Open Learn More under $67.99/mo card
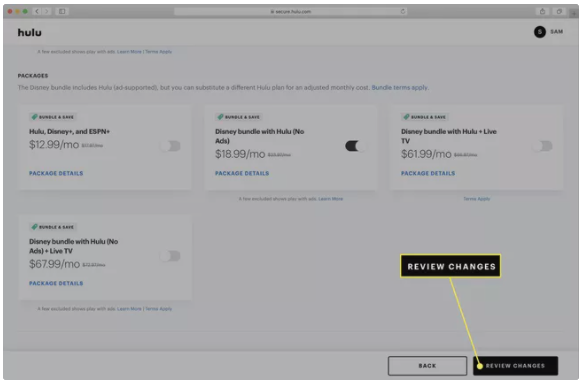Image resolution: width=583 pixels, height=382 pixels. (129, 309)
